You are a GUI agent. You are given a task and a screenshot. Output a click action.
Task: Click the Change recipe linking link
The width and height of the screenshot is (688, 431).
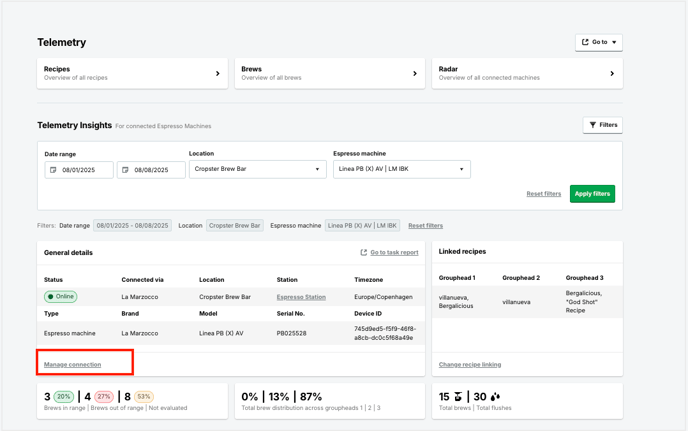[x=469, y=365]
